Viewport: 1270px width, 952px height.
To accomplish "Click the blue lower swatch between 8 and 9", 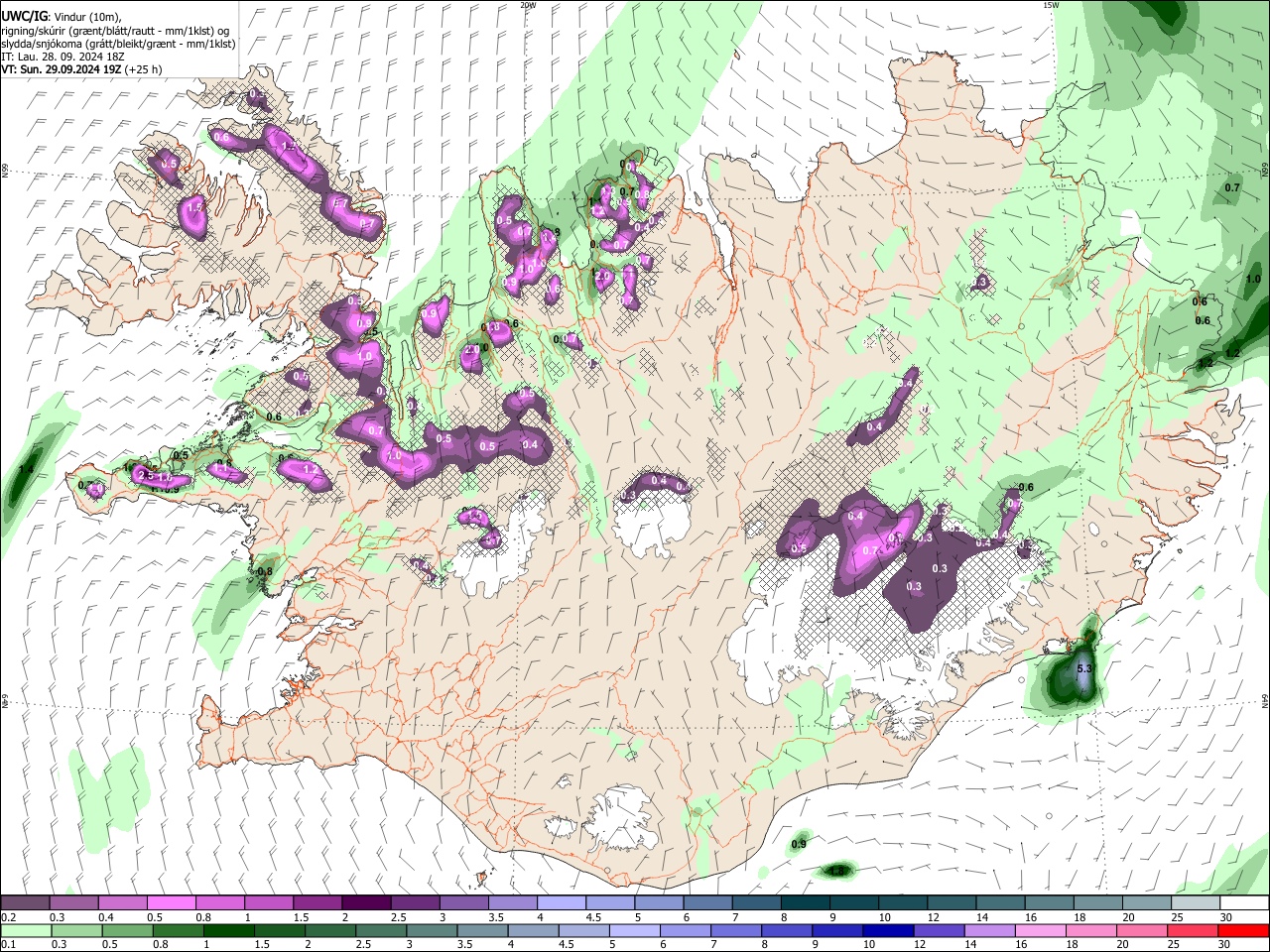I will 787,930.
